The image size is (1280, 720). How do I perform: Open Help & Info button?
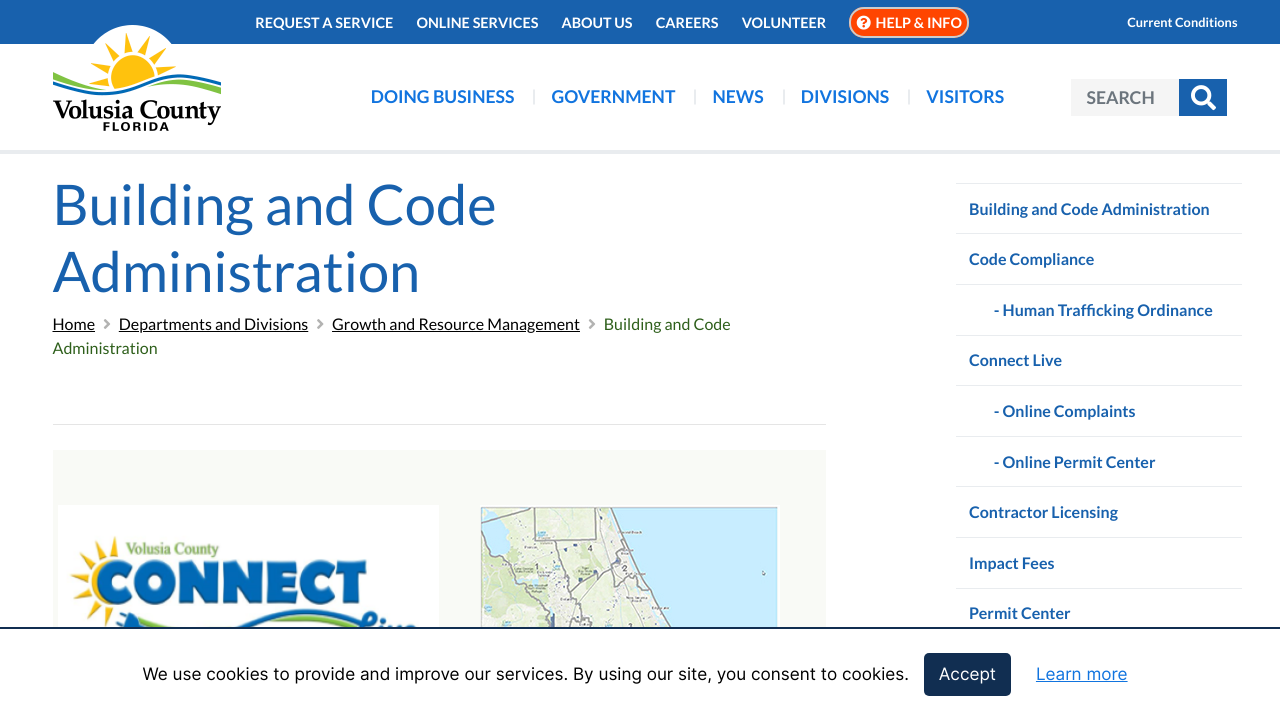click(909, 22)
